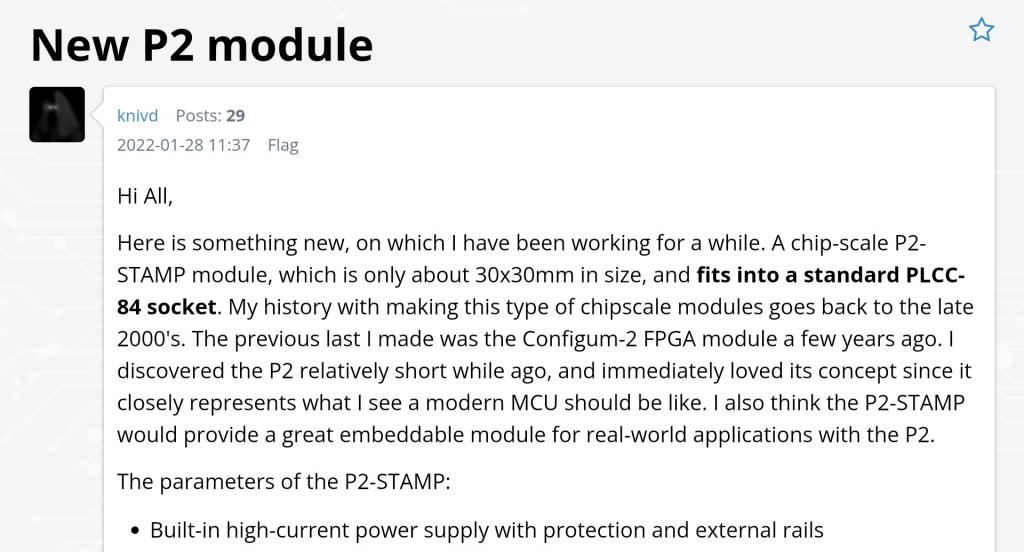Click the post count number 29

point(235,116)
